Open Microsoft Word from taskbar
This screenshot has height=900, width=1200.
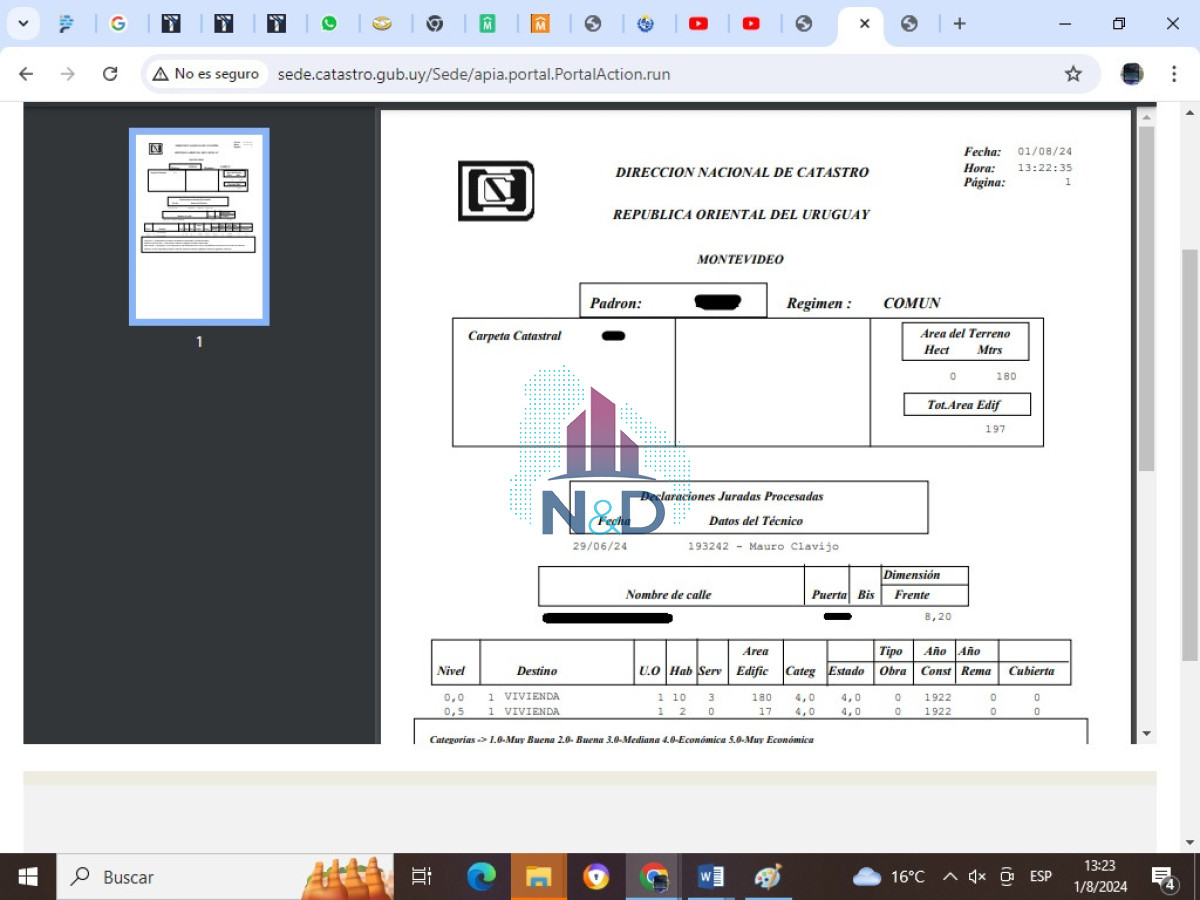coord(711,877)
